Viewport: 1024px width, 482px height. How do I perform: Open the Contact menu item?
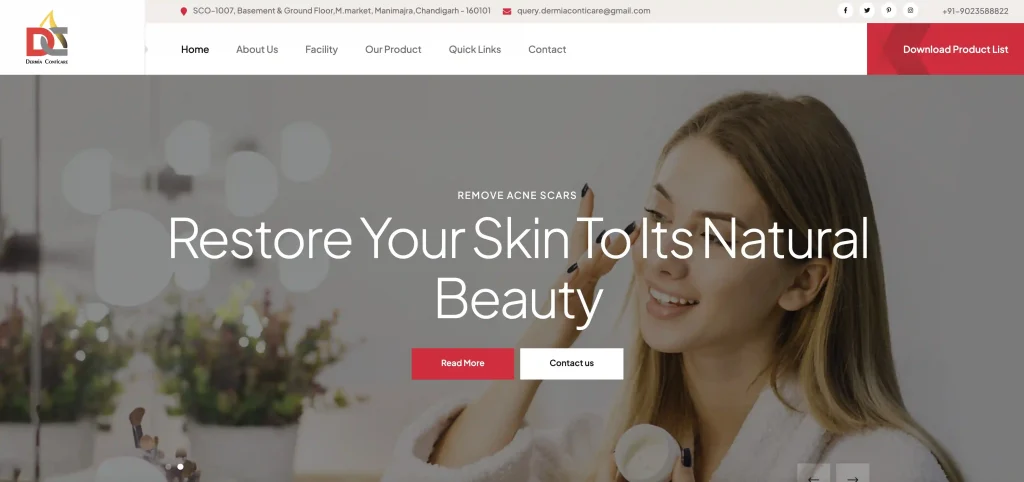tap(547, 50)
